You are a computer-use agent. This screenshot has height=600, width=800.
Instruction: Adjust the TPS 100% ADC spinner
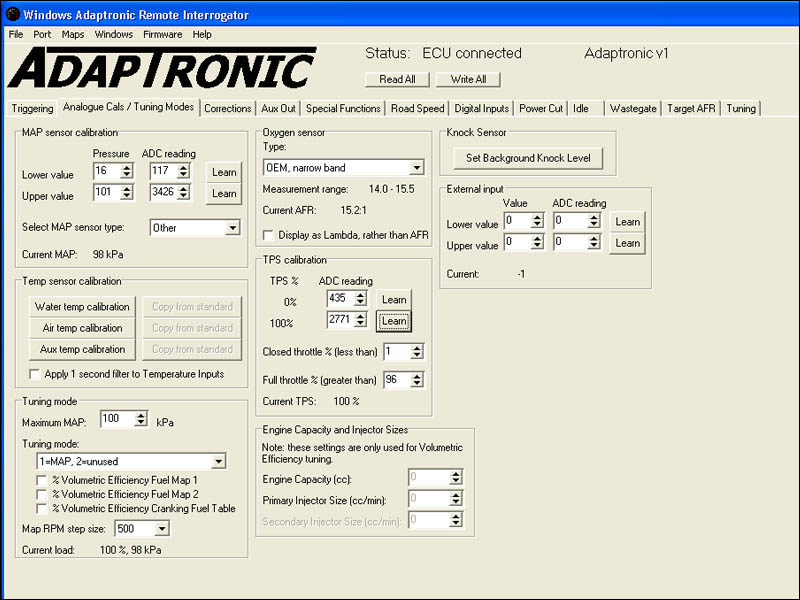(360, 319)
